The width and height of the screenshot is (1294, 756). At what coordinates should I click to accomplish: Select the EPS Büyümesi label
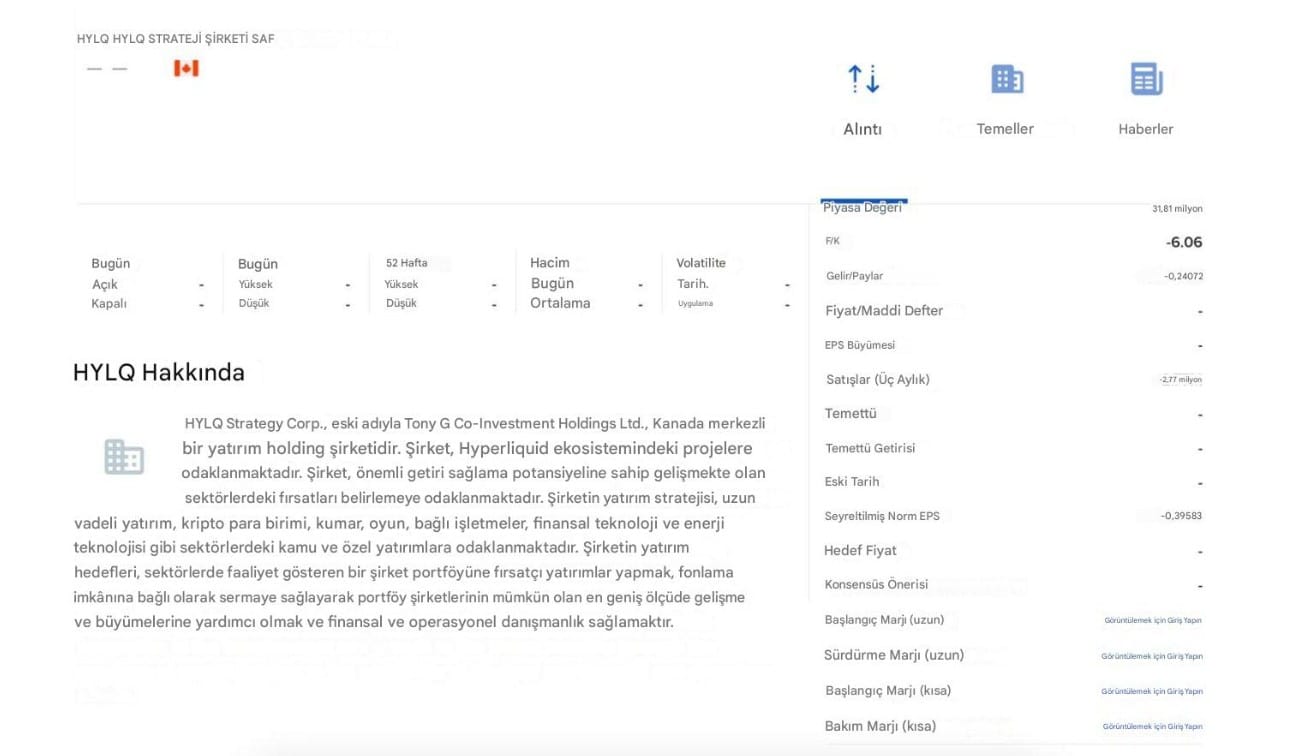pyautogui.click(x=860, y=345)
